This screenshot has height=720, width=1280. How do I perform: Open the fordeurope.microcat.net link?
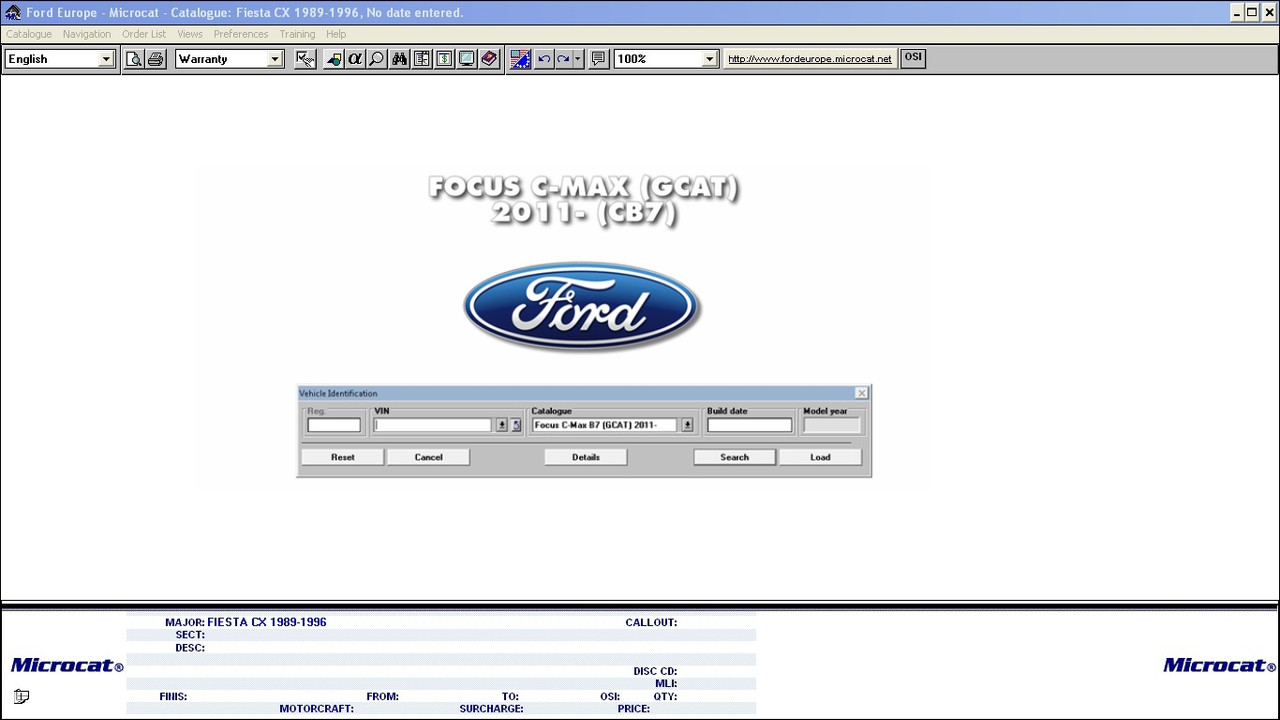point(810,59)
